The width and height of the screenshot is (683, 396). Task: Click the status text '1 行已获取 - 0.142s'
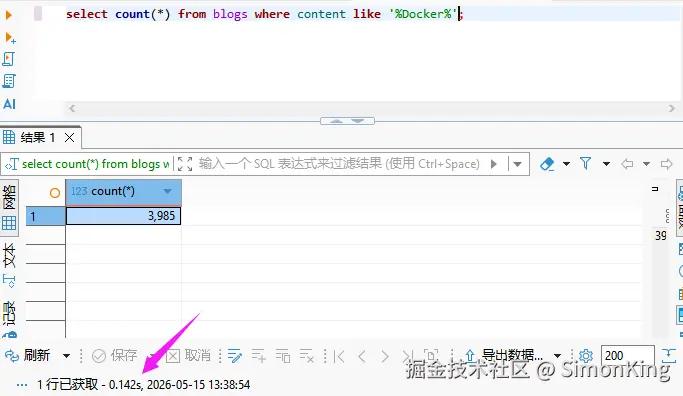[x=89, y=385]
